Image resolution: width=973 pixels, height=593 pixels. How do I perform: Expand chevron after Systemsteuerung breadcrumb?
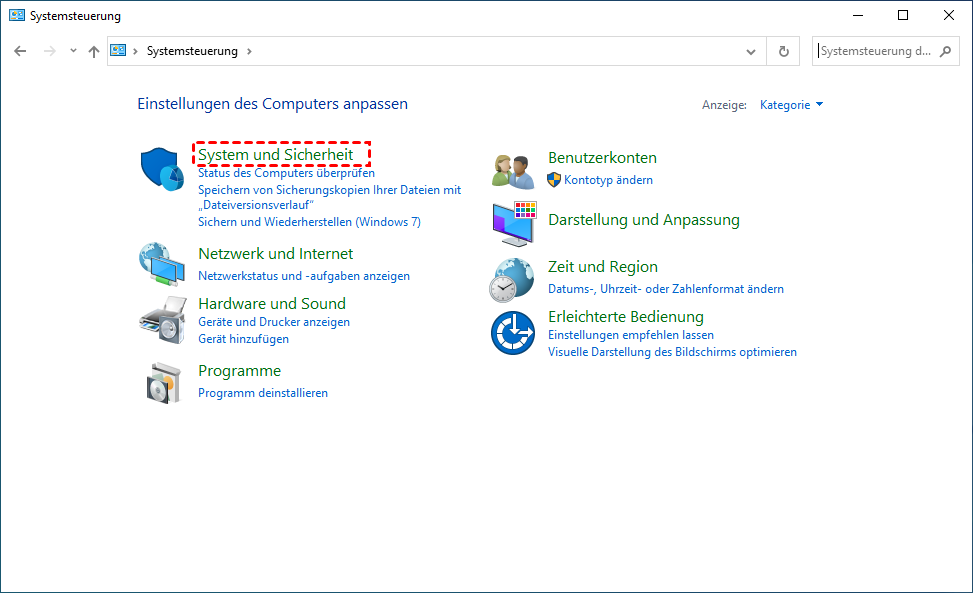pyautogui.click(x=249, y=51)
